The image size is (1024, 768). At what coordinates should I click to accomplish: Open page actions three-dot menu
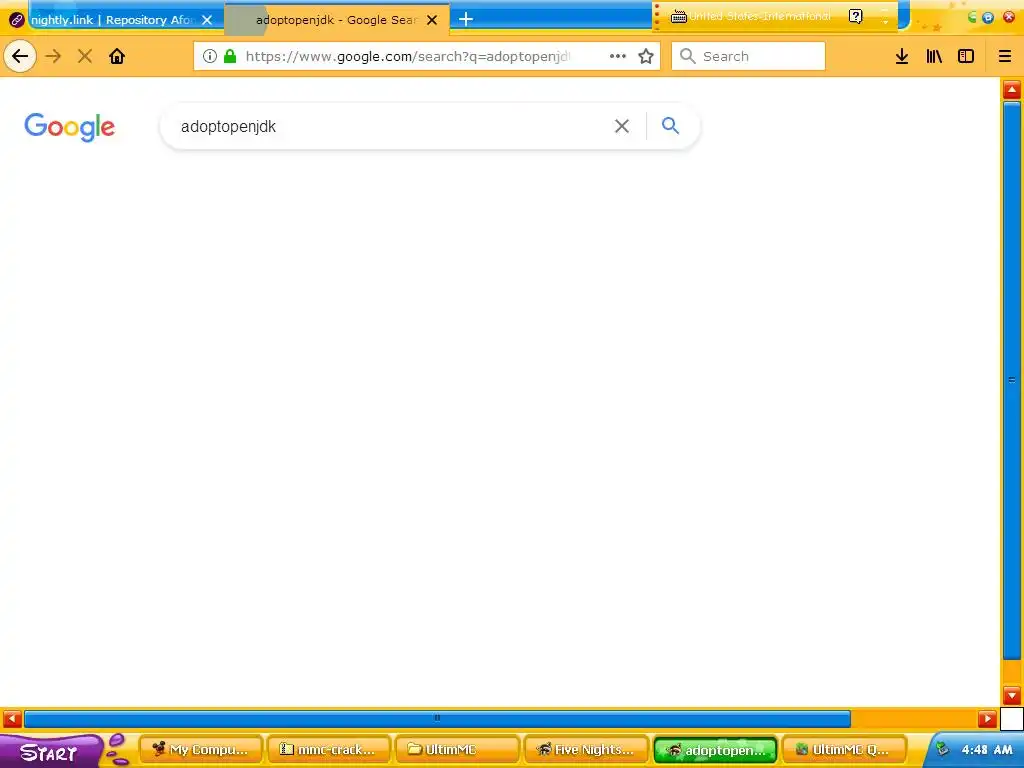[618, 56]
